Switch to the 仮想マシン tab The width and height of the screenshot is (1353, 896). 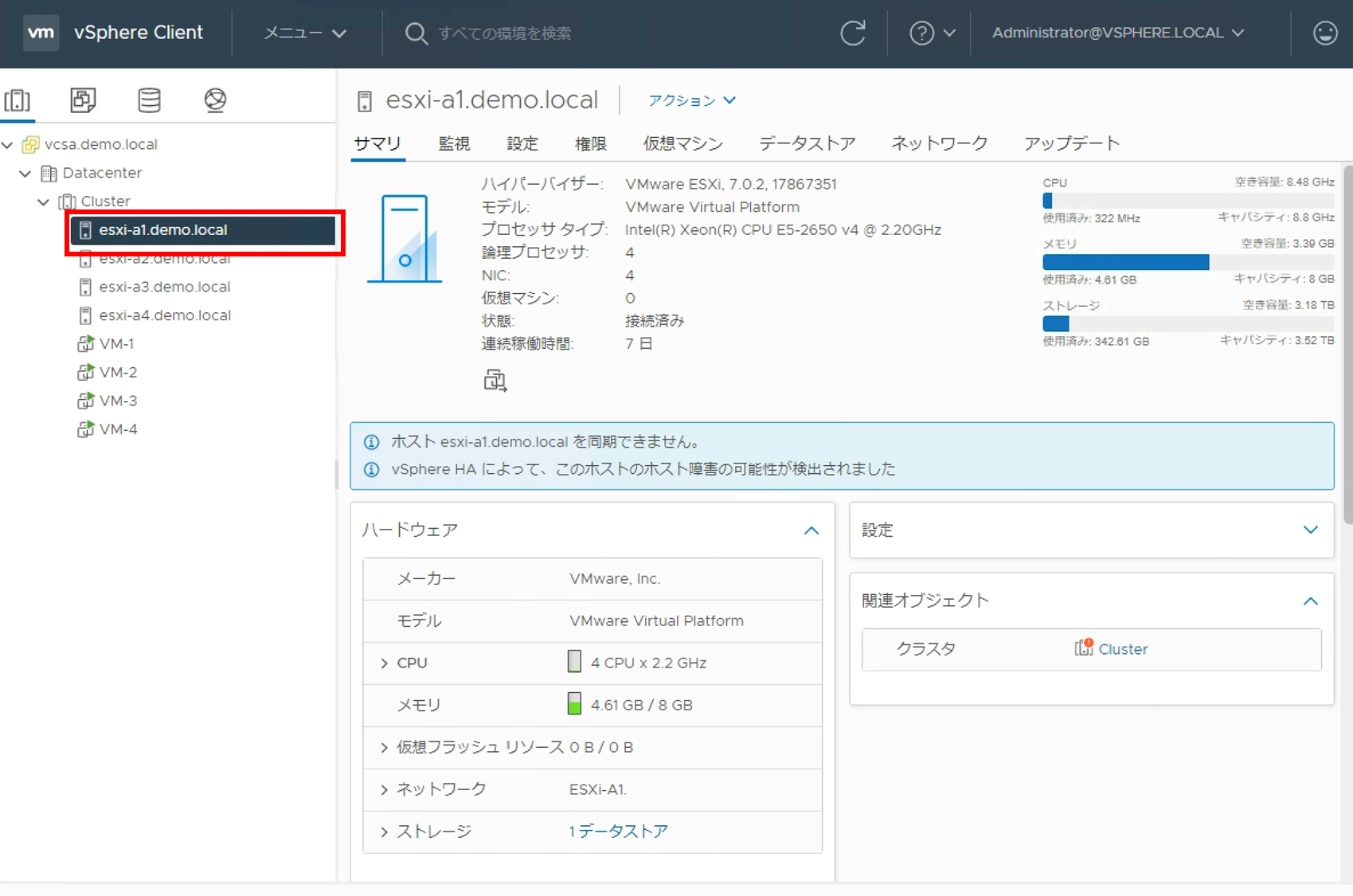[x=683, y=143]
